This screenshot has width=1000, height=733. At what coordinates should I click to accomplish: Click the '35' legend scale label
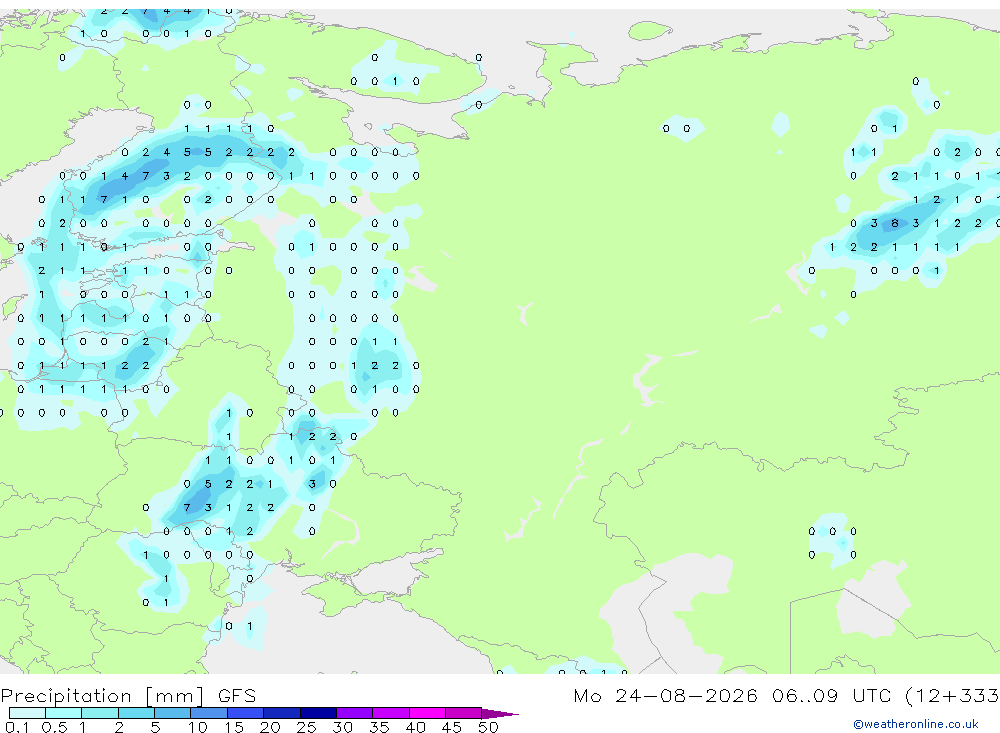click(x=379, y=727)
